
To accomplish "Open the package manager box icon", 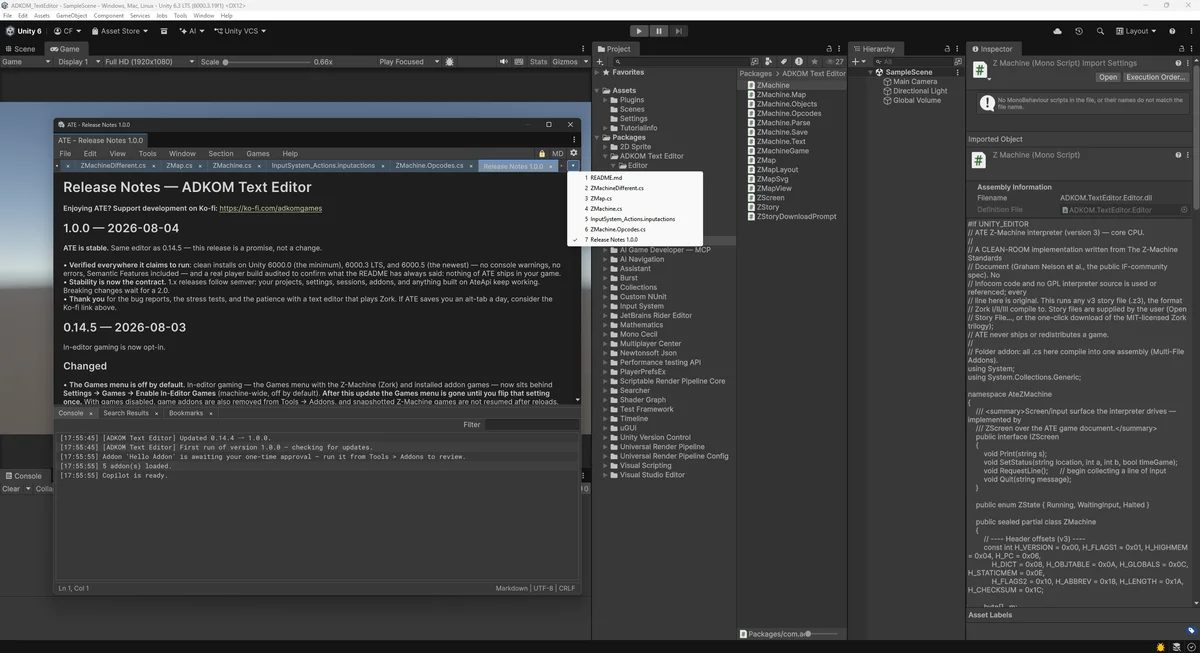I will [x=165, y=31].
